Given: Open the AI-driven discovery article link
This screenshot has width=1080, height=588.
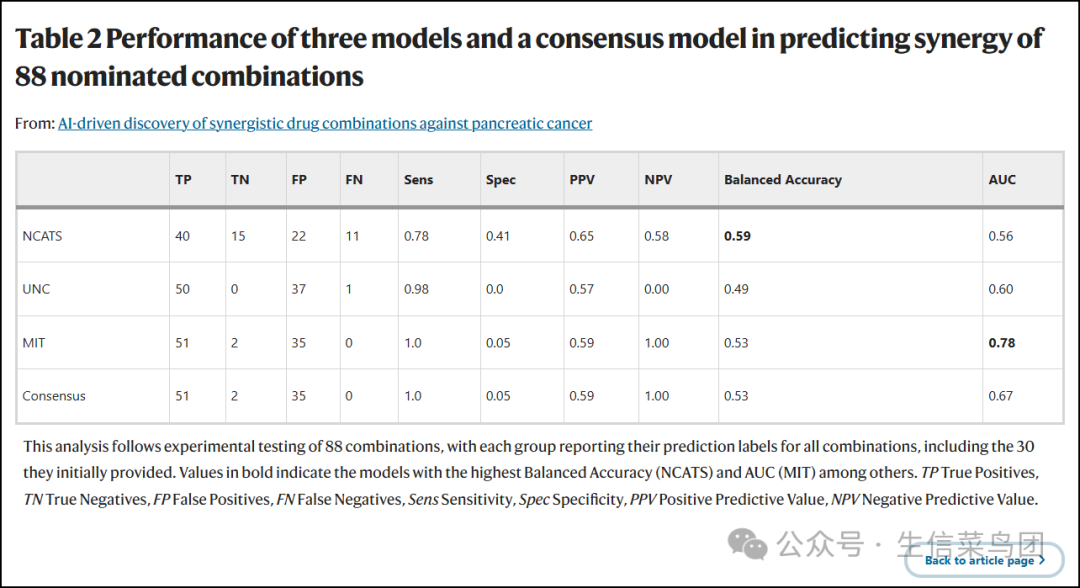Looking at the screenshot, I should [325, 124].
